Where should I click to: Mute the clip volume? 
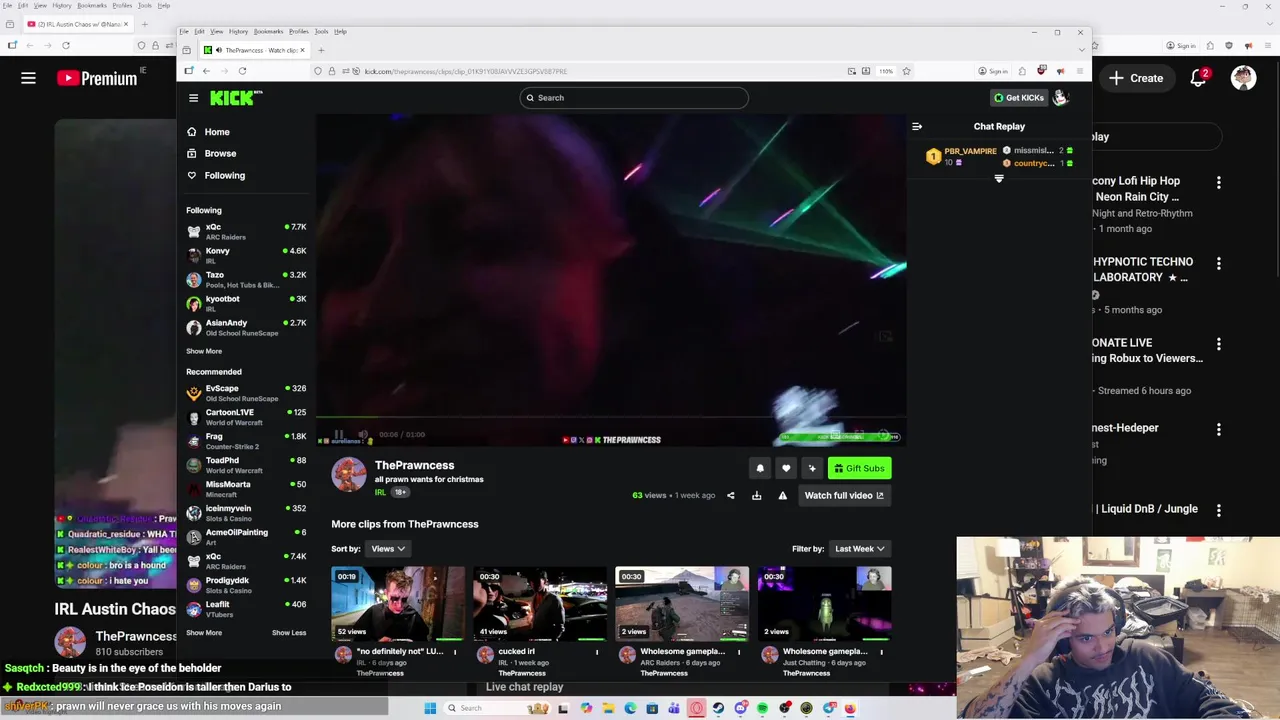click(363, 435)
